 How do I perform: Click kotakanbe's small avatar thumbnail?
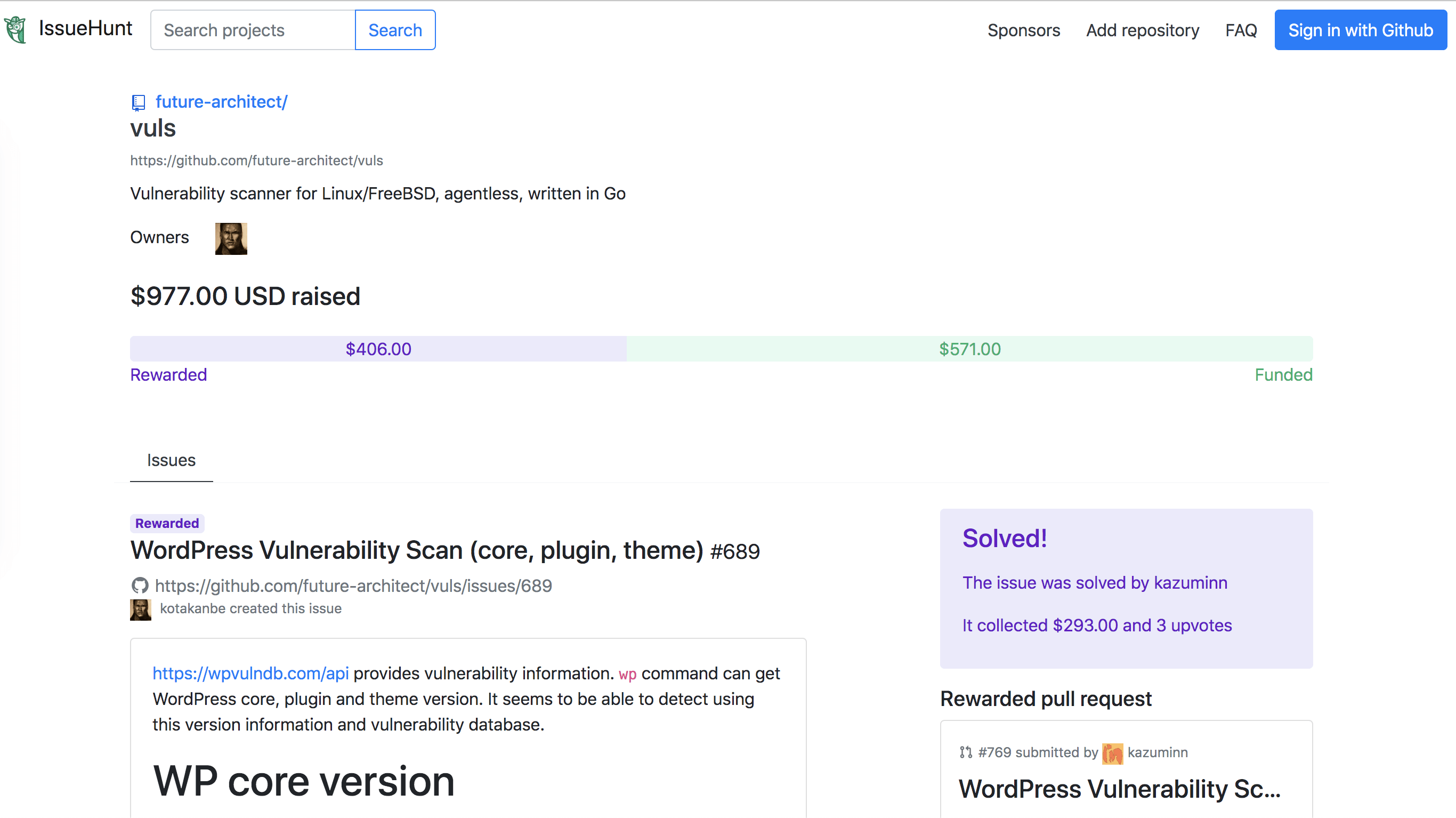(x=140, y=610)
